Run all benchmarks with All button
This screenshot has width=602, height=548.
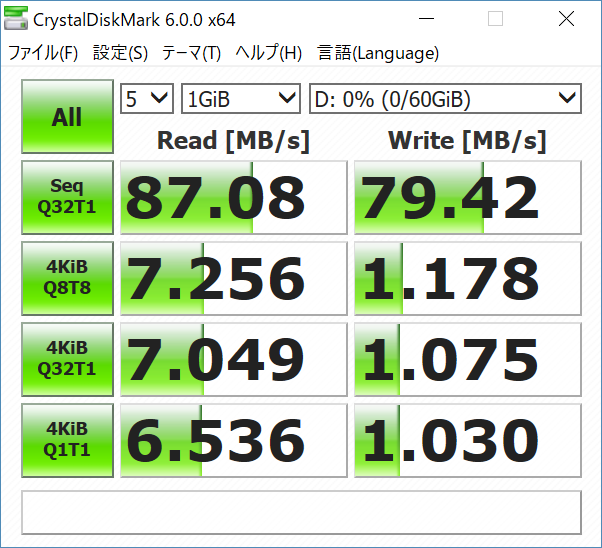pyautogui.click(x=67, y=117)
